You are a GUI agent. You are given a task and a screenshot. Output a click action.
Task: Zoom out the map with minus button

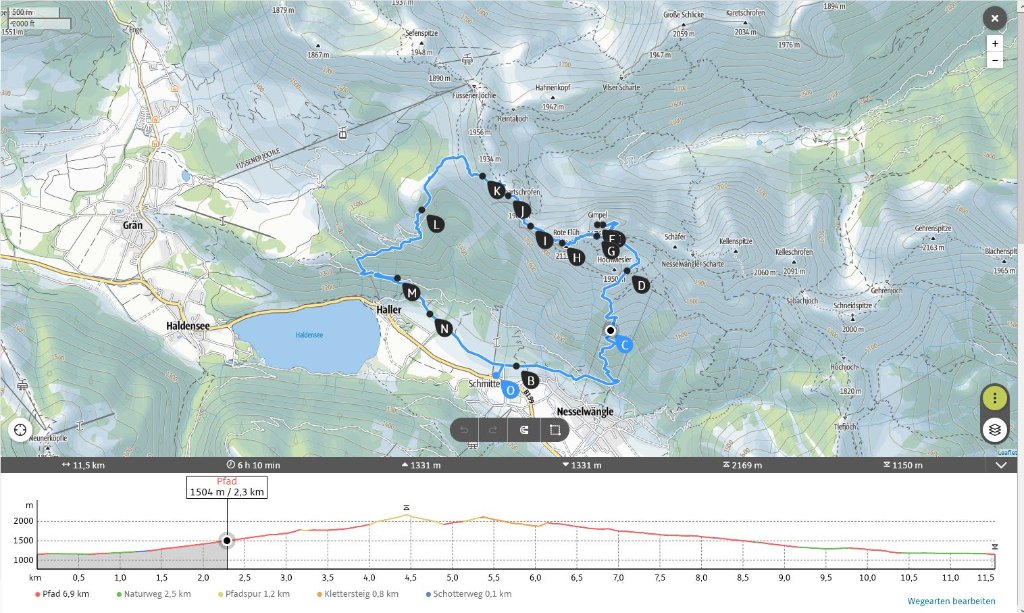(x=994, y=61)
